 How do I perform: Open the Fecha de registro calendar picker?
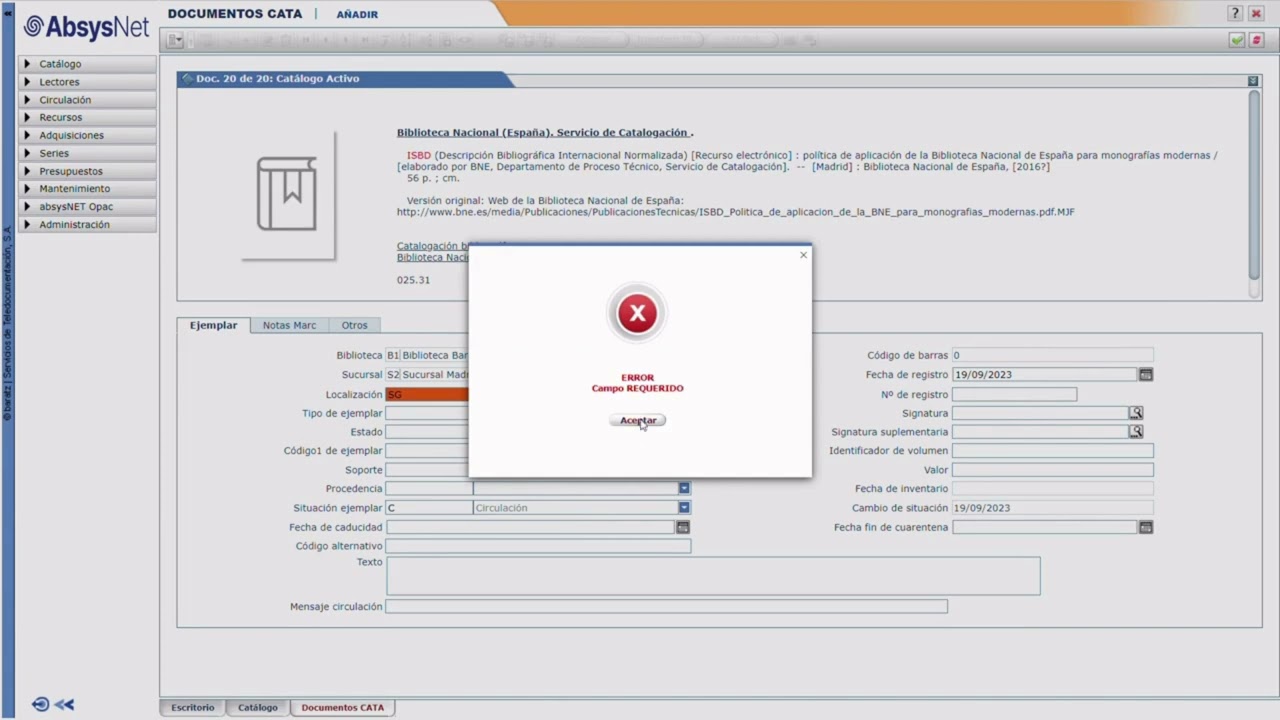click(1146, 374)
